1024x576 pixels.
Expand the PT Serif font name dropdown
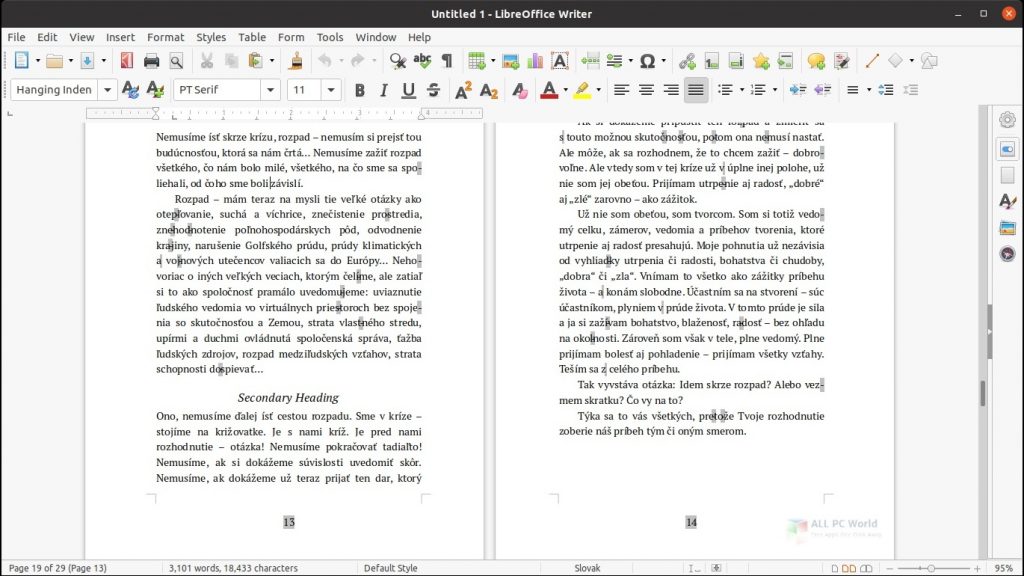click(x=270, y=90)
